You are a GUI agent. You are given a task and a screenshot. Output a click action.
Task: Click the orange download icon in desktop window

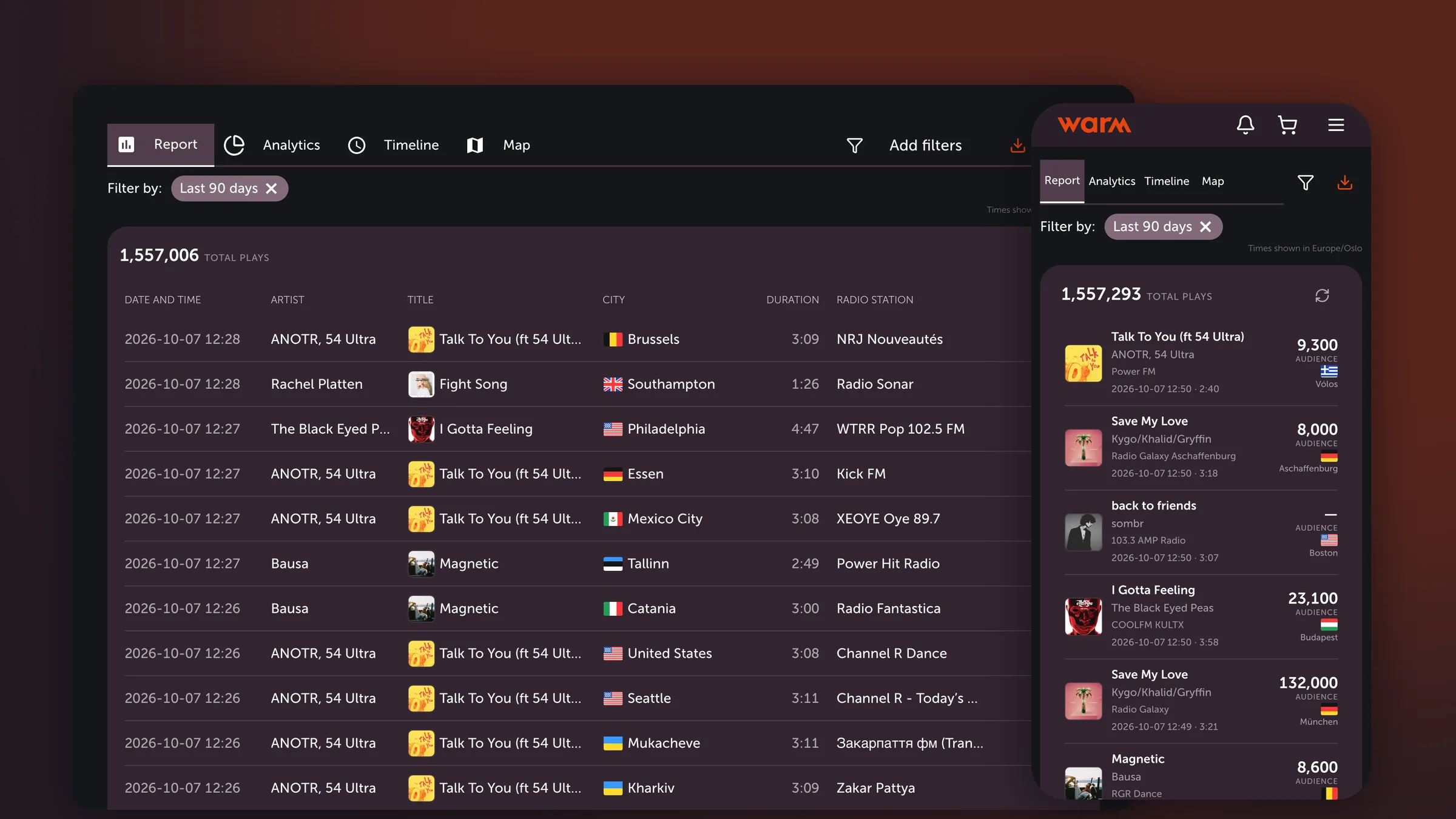(1017, 146)
